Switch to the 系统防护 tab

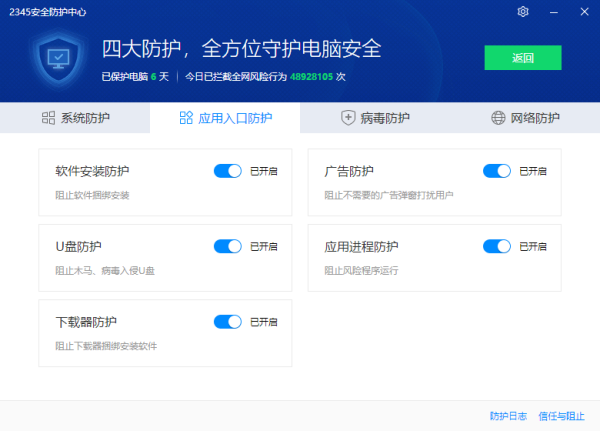[75, 118]
